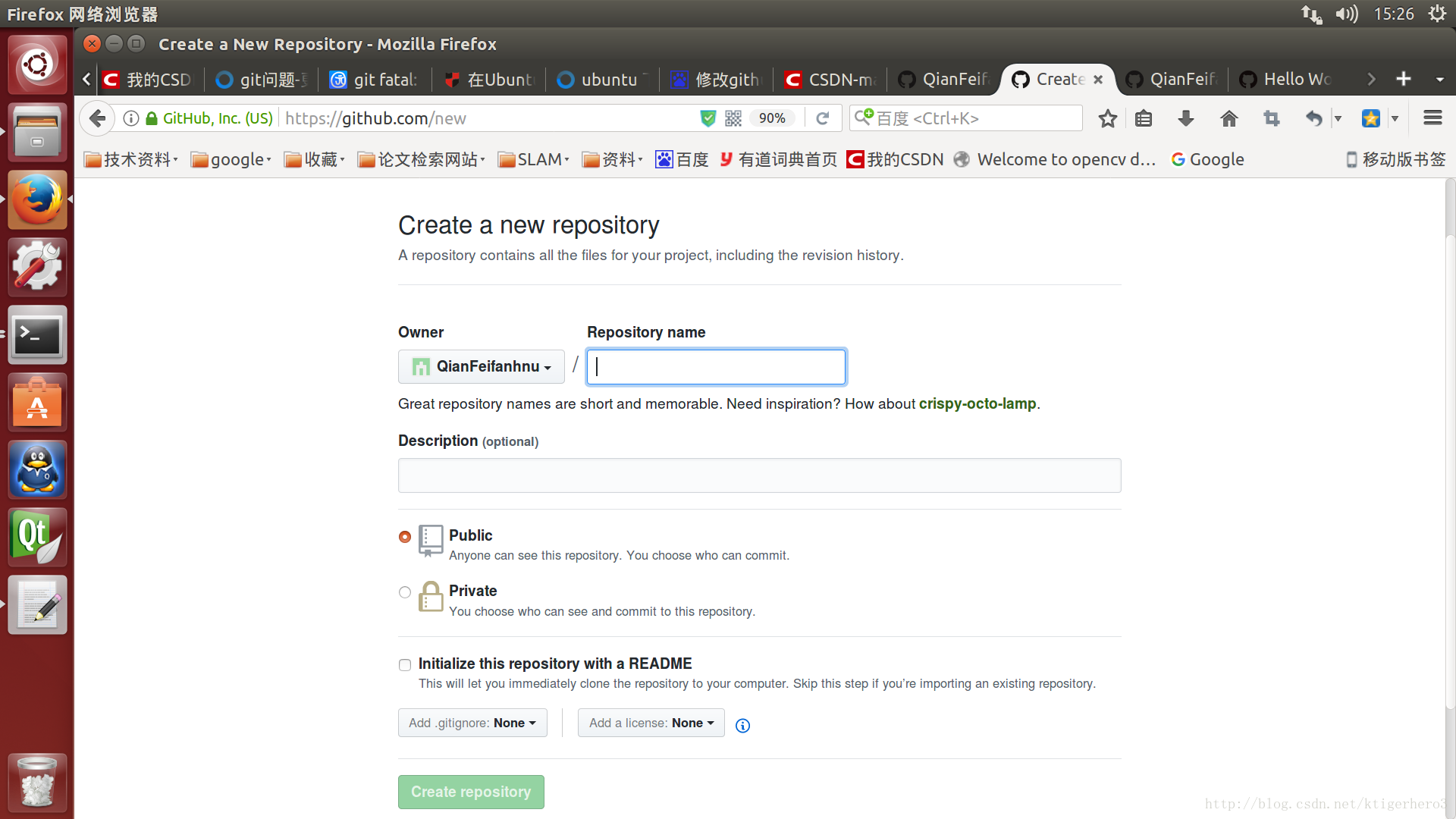Launch Terminal from the Ubuntu dock
Image resolution: width=1456 pixels, height=819 pixels.
37,335
